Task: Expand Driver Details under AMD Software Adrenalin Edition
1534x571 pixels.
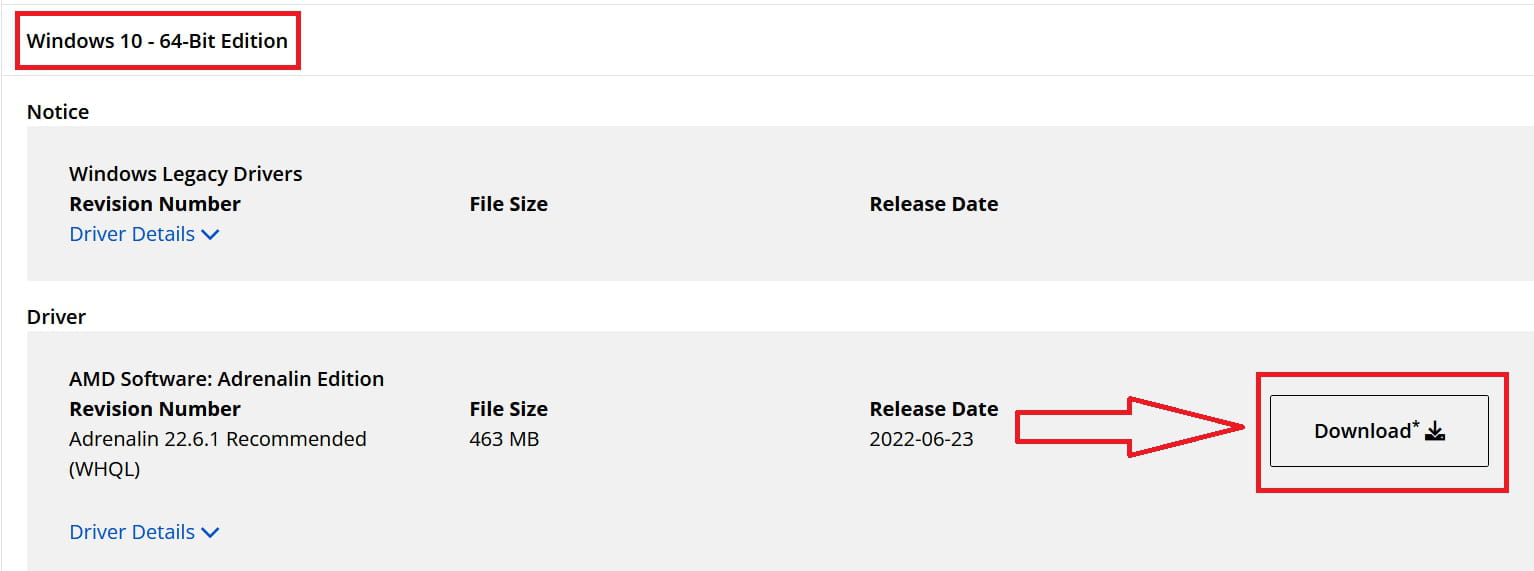Action: tap(144, 532)
